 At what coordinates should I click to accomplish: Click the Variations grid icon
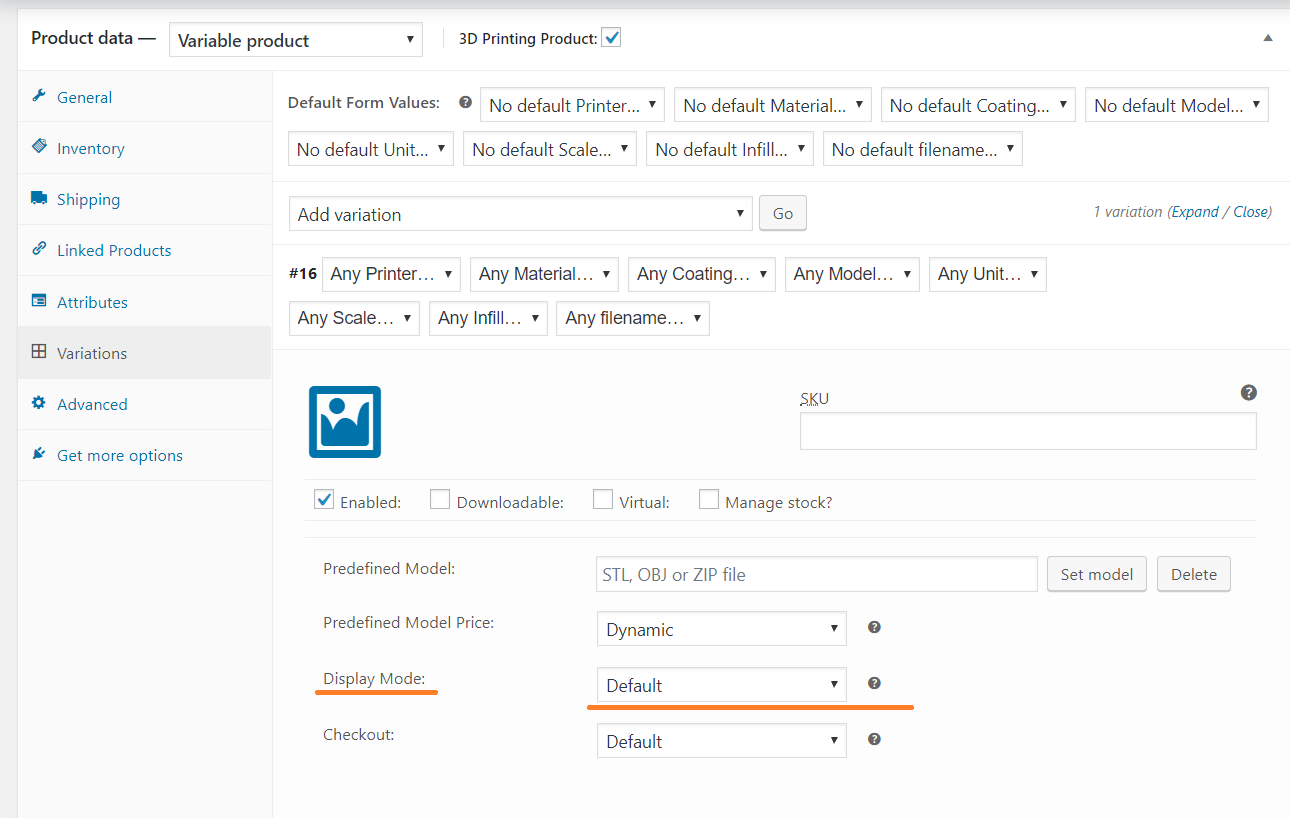(x=39, y=352)
